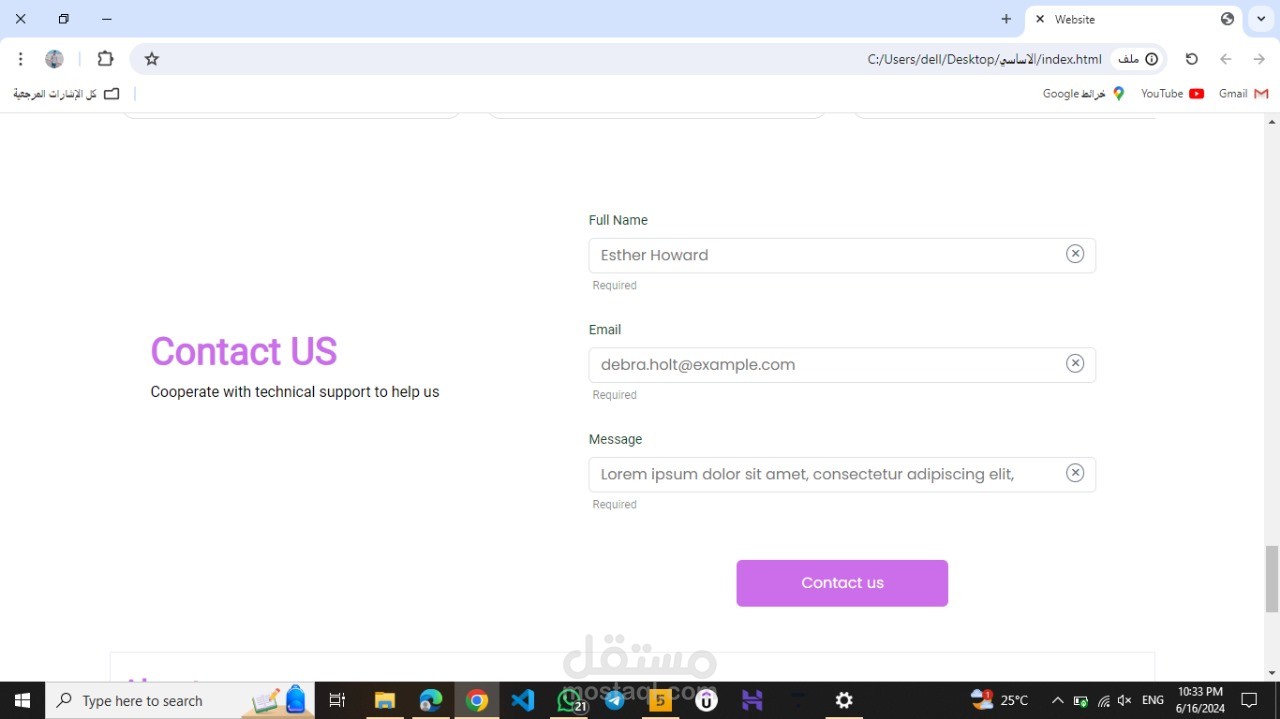
Task: Bookmark this page with the star icon
Action: pos(152,59)
